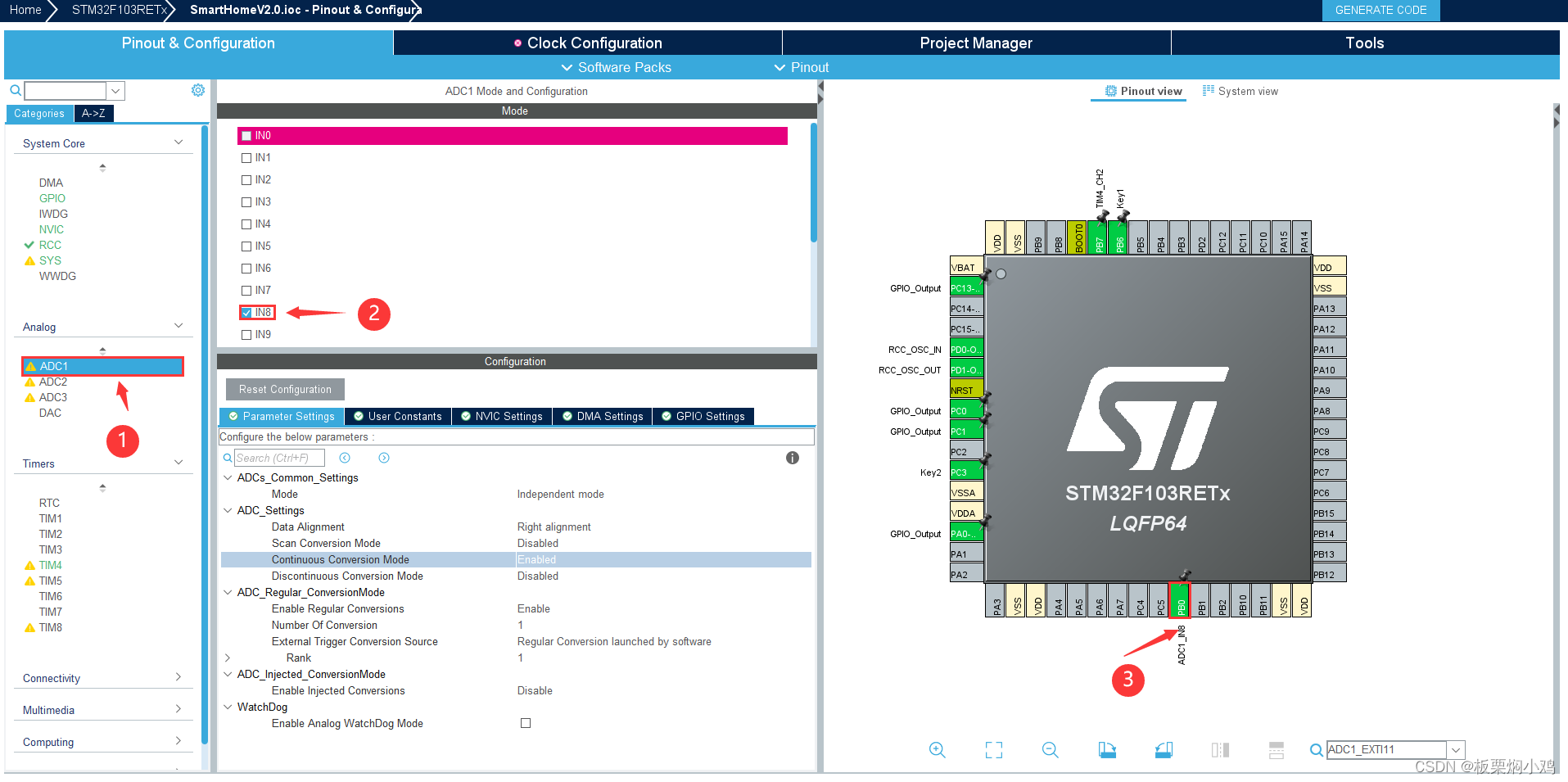Image resolution: width=1568 pixels, height=782 pixels.
Task: Open the Tools tab
Action: pos(1365,43)
